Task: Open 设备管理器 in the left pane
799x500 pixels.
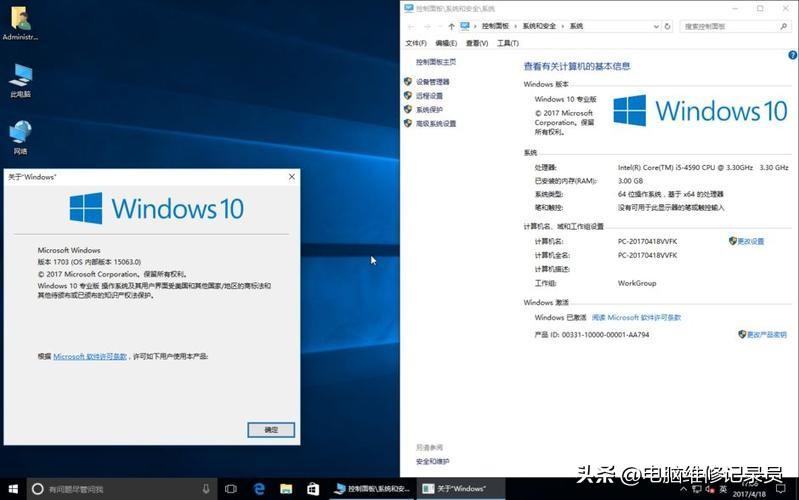Action: coord(433,82)
